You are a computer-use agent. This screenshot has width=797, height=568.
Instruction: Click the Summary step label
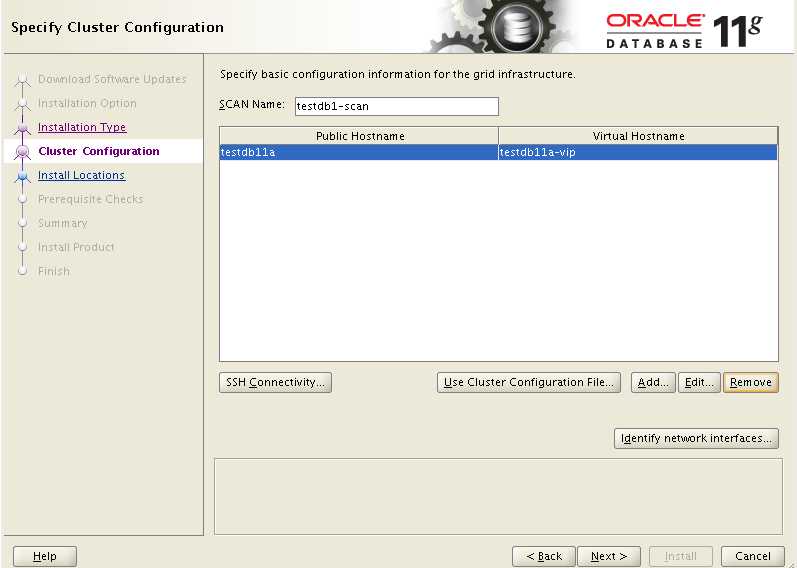(x=63, y=223)
